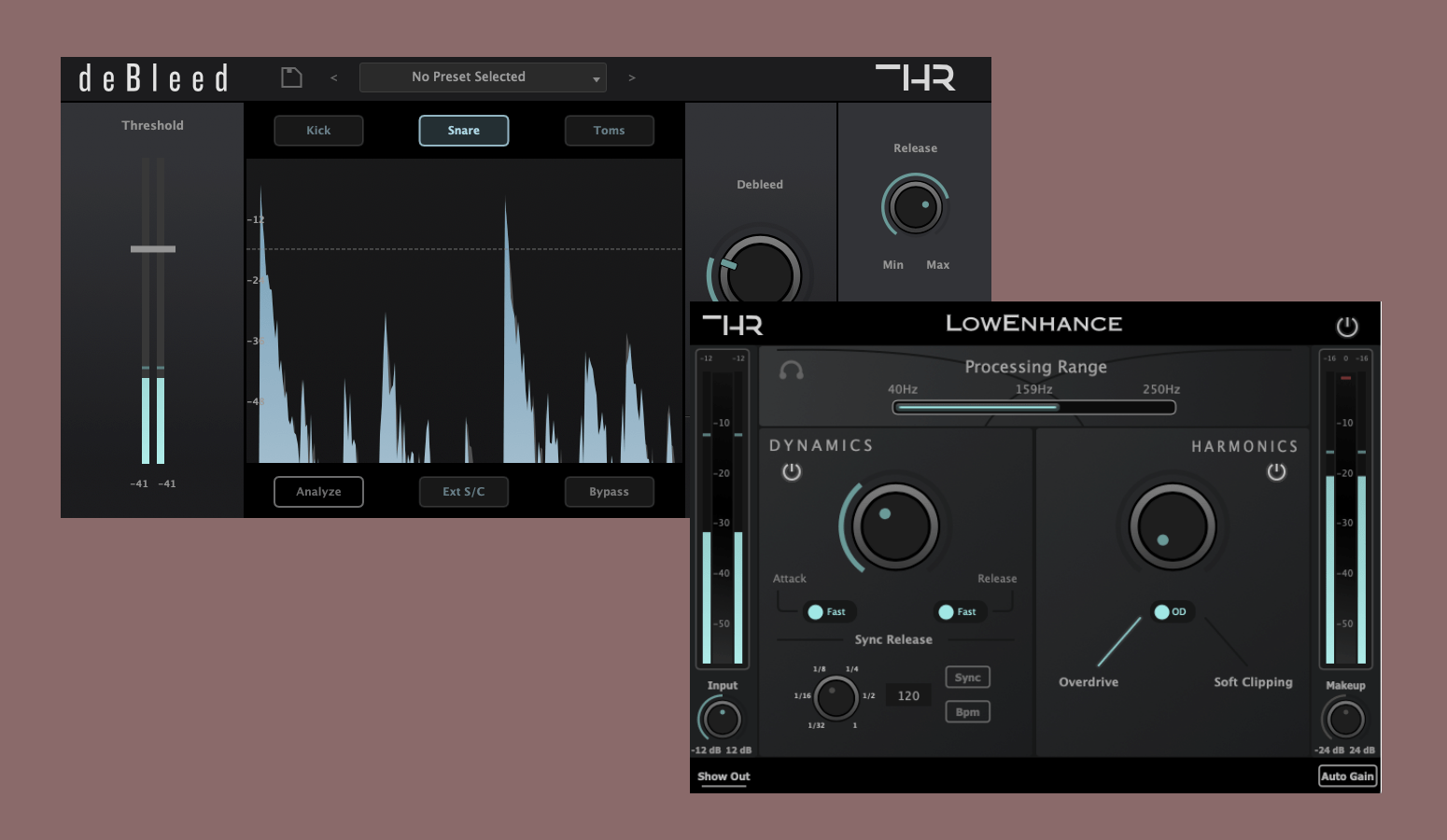Click the Release Max label in deBleed
Image resolution: width=1447 pixels, height=840 pixels.
pyautogui.click(x=937, y=265)
